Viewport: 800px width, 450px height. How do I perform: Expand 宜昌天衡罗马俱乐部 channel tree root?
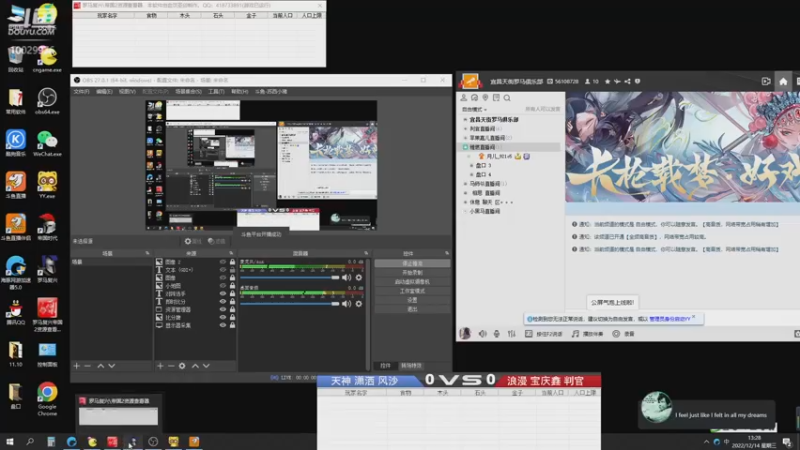pos(465,119)
